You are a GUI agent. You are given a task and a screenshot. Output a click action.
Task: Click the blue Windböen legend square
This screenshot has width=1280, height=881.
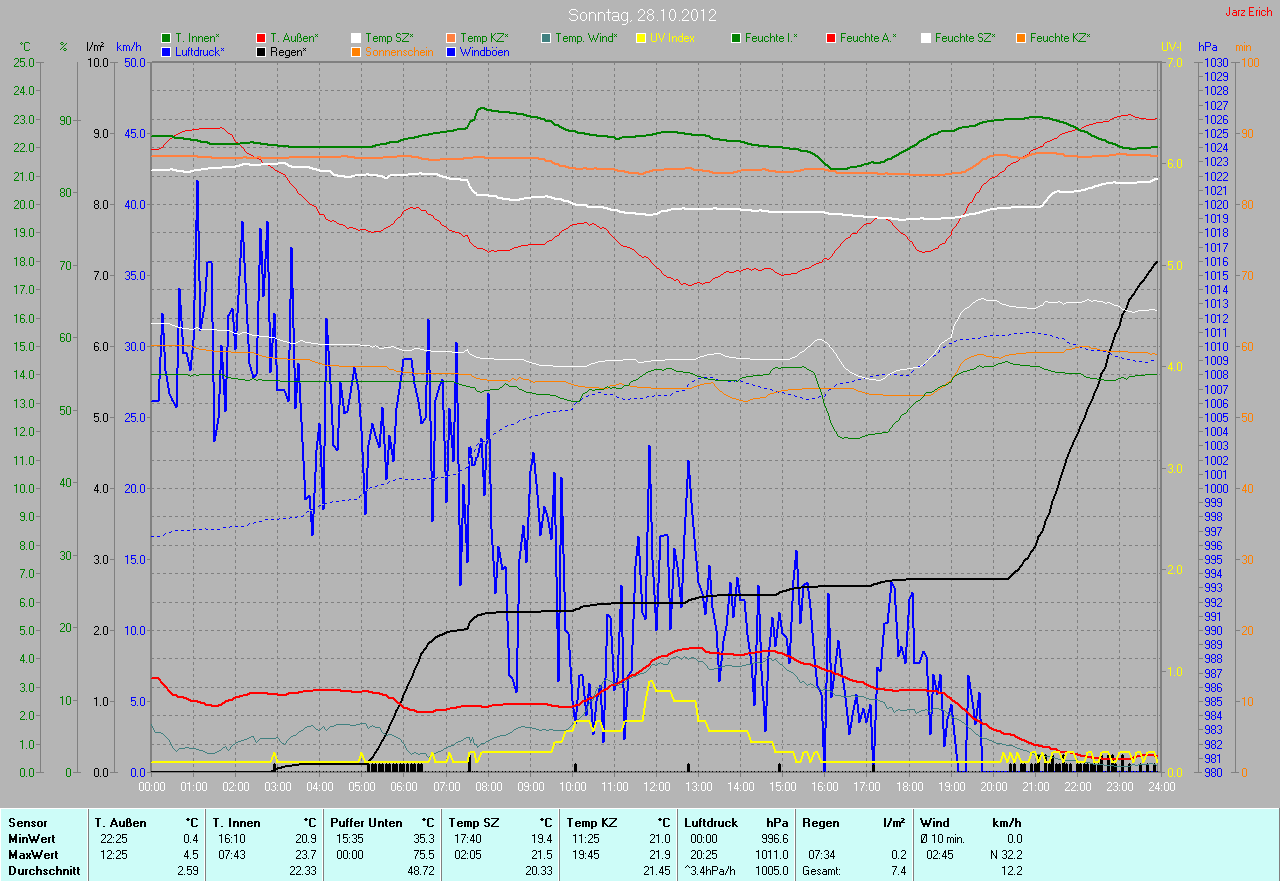coord(451,51)
